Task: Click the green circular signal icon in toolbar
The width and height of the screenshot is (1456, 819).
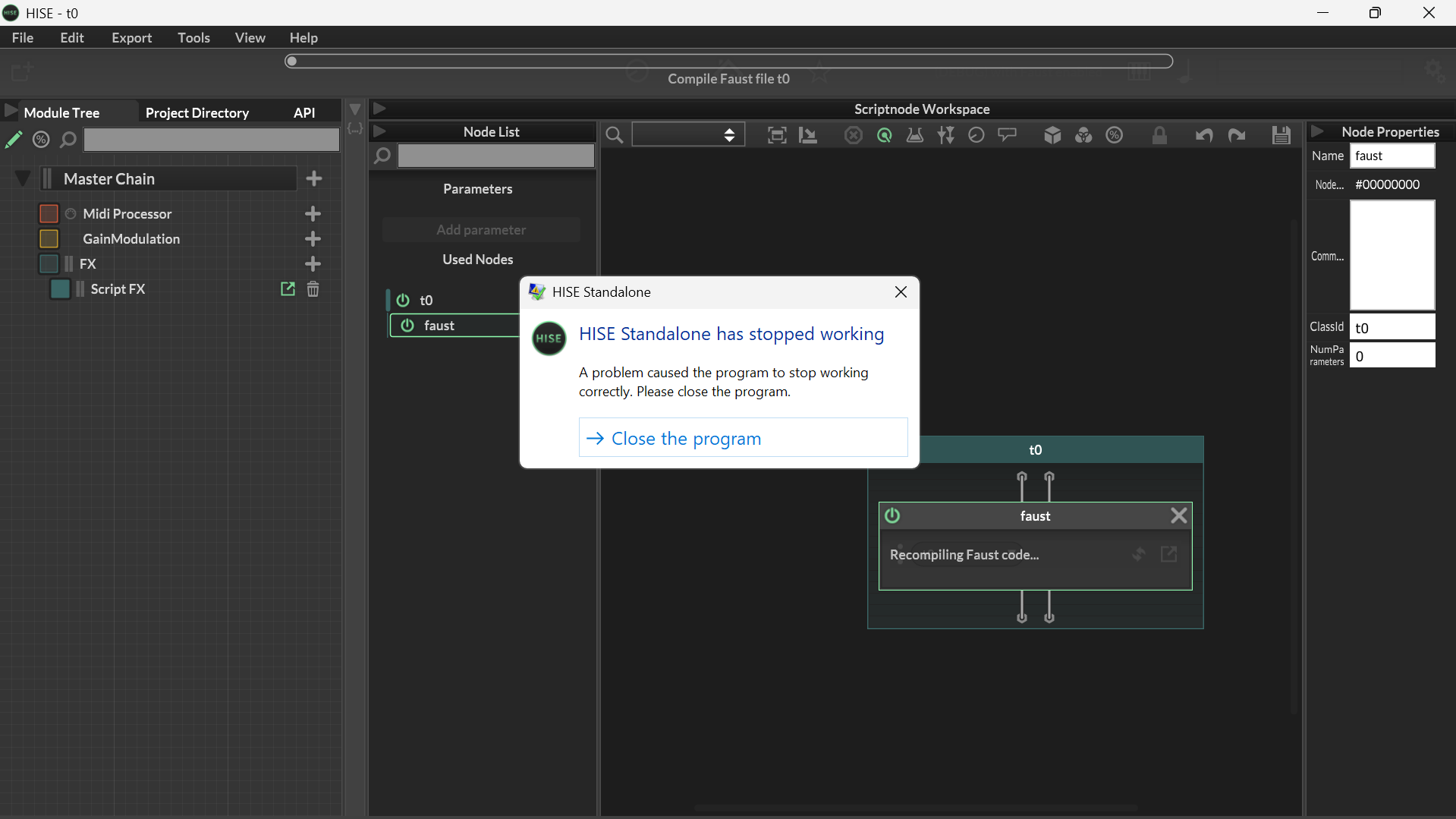Action: pyautogui.click(x=885, y=136)
